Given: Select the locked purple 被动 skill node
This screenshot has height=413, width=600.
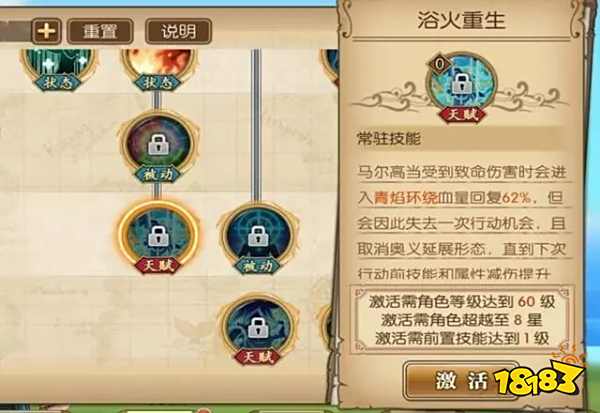Looking at the screenshot, I should pyautogui.click(x=158, y=147).
